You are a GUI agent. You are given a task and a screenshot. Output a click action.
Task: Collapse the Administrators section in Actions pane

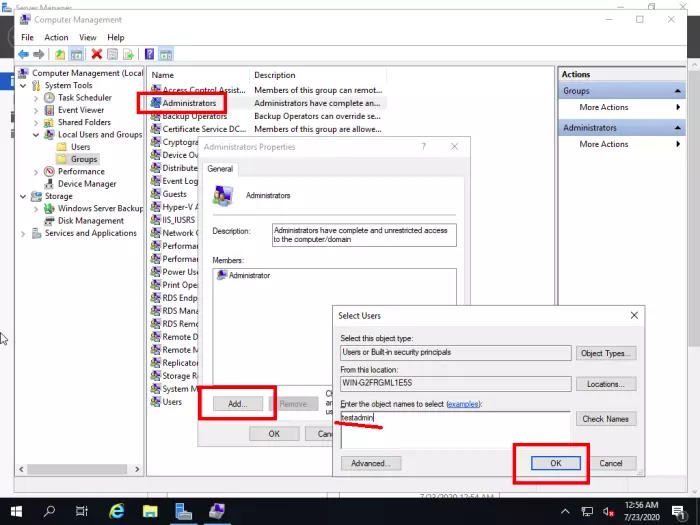(x=677, y=128)
